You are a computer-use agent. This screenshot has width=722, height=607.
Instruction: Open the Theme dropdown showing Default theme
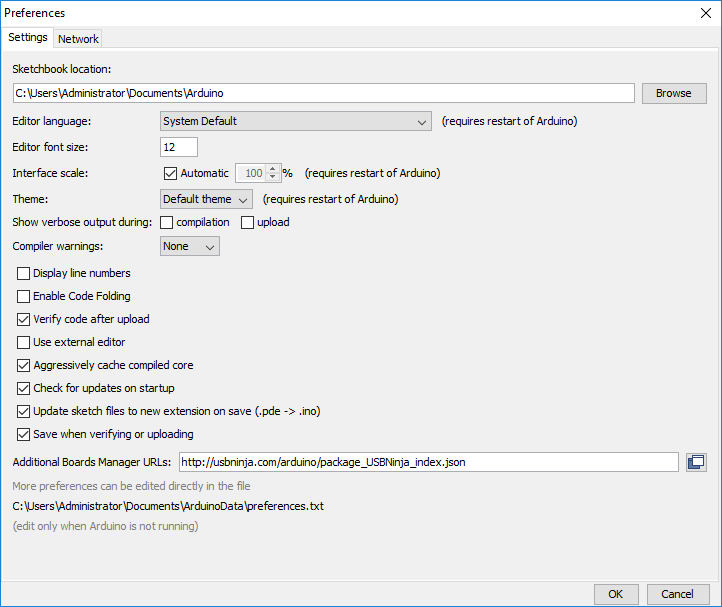pos(206,199)
